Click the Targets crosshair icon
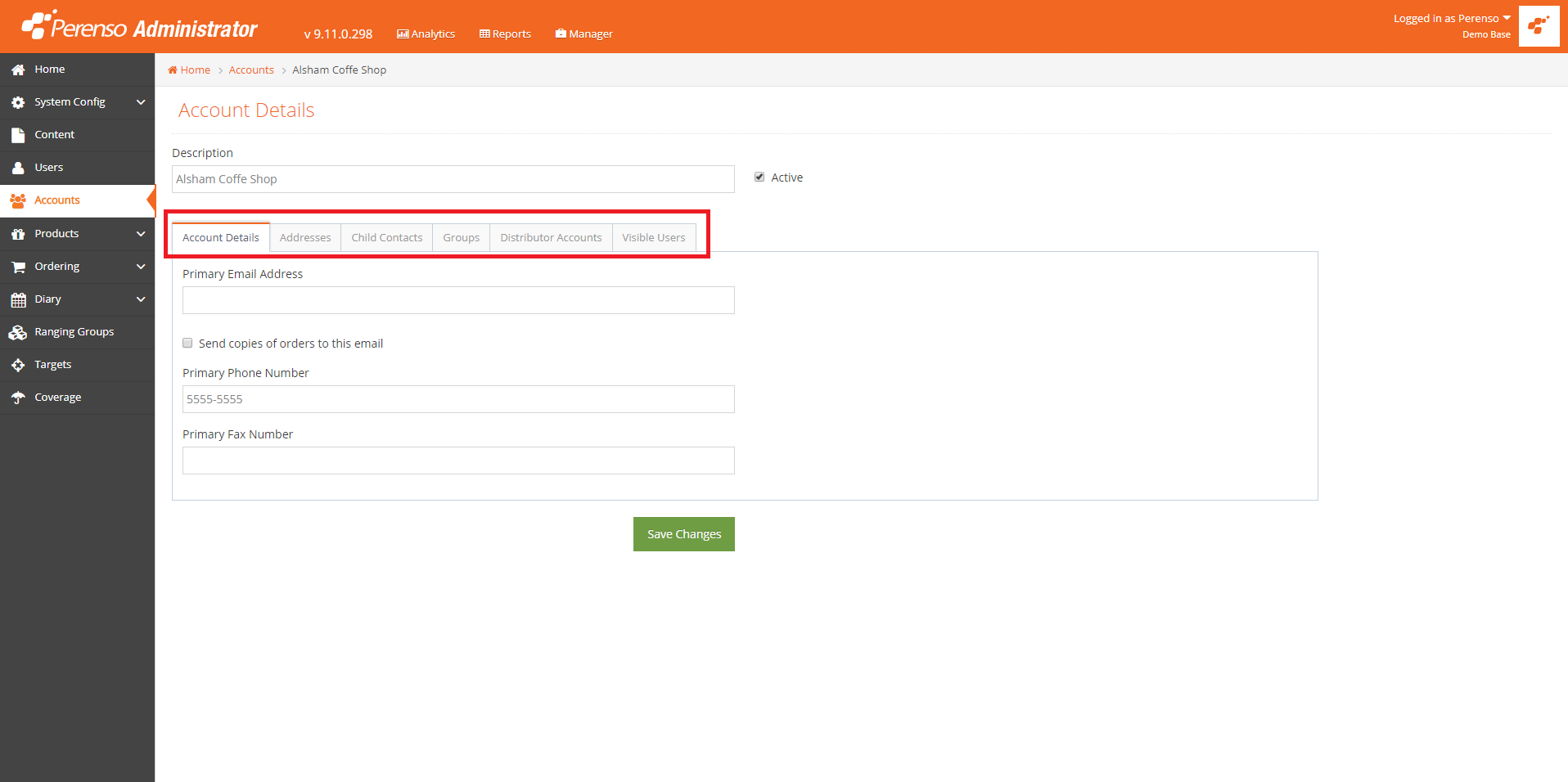Viewport: 1568px width, 782px height. coord(18,365)
